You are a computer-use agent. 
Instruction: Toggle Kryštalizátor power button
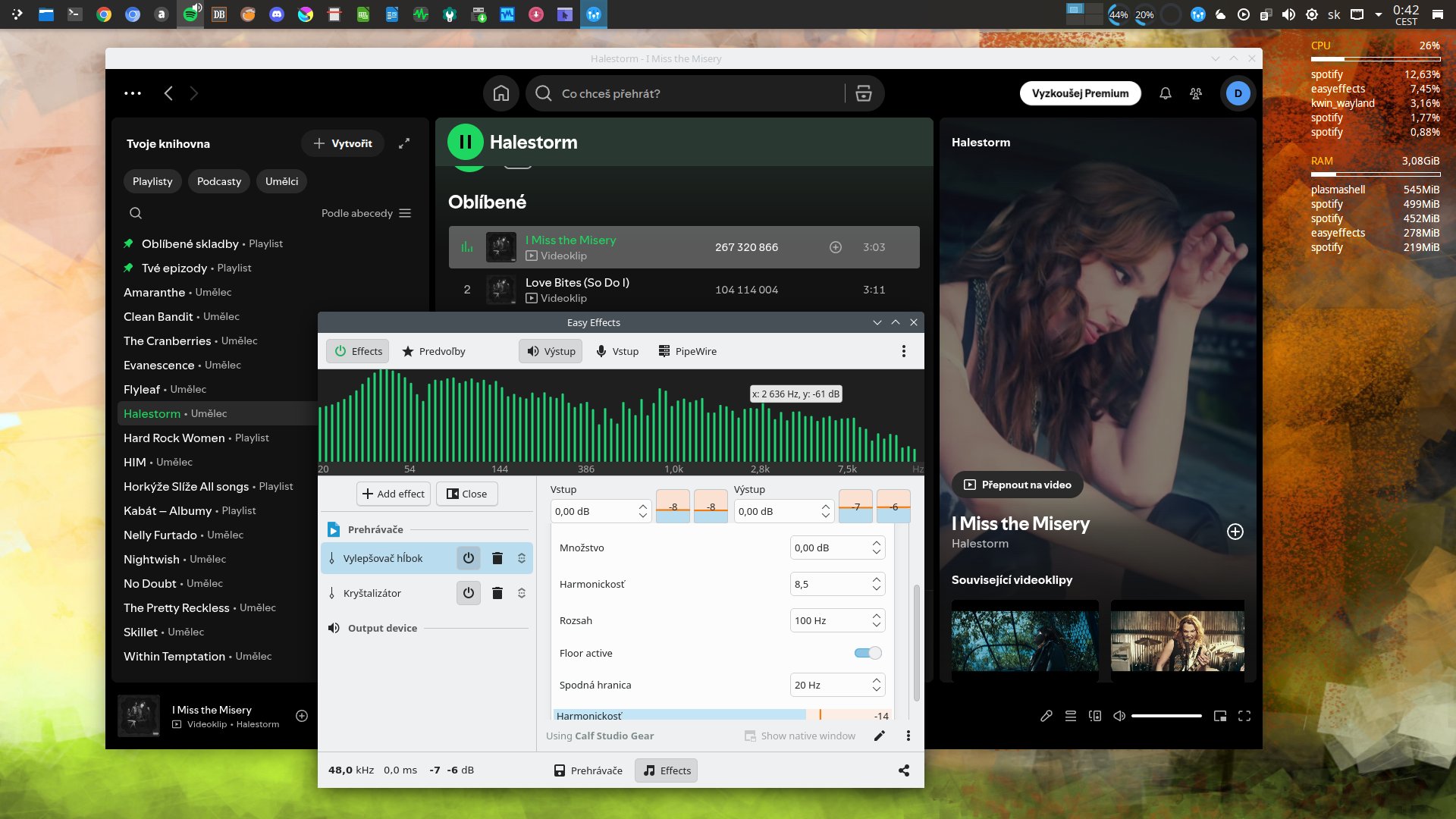(469, 593)
